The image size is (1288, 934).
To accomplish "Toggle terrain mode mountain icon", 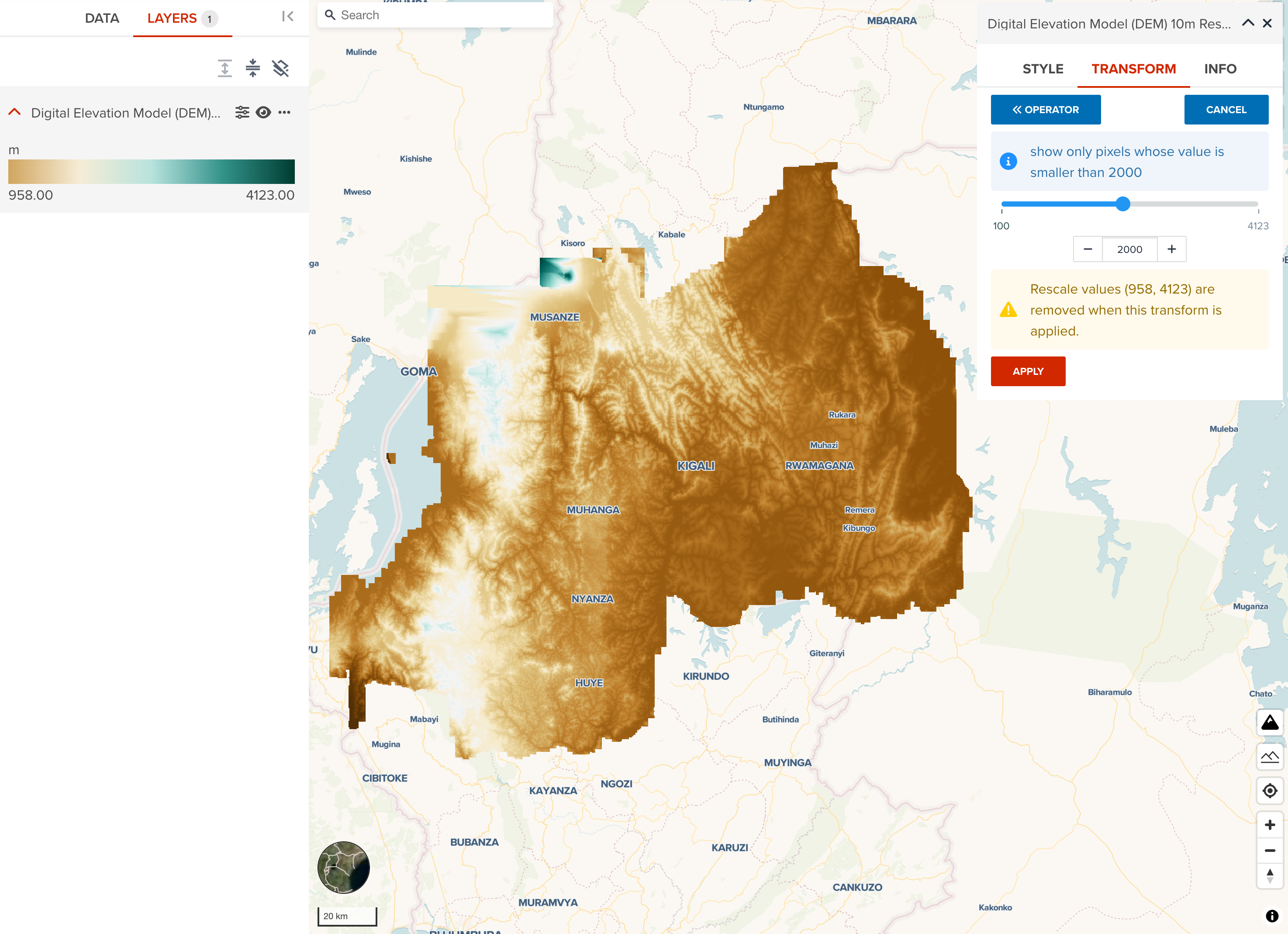I will 1270,757.
